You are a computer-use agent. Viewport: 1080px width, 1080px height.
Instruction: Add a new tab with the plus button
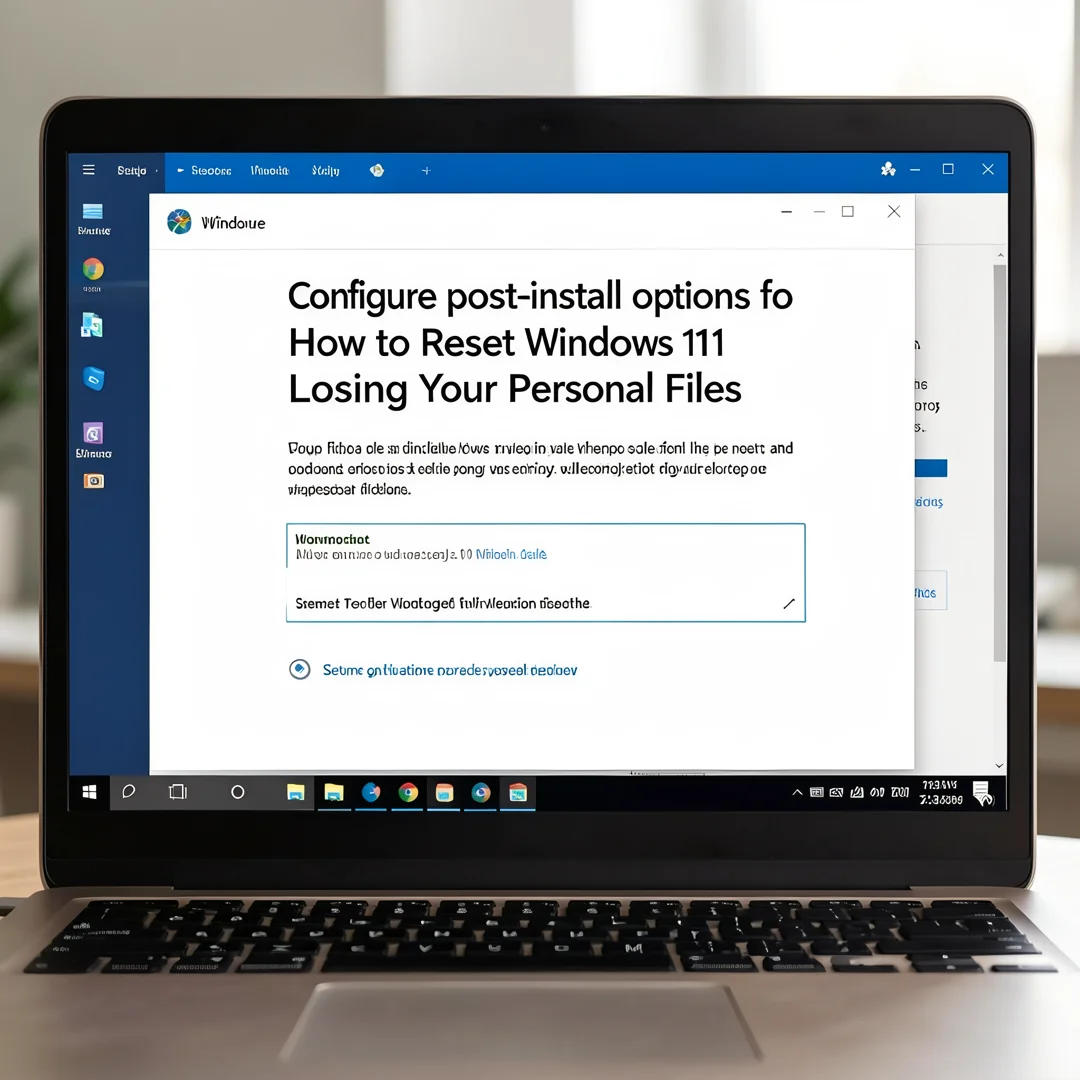click(x=426, y=171)
